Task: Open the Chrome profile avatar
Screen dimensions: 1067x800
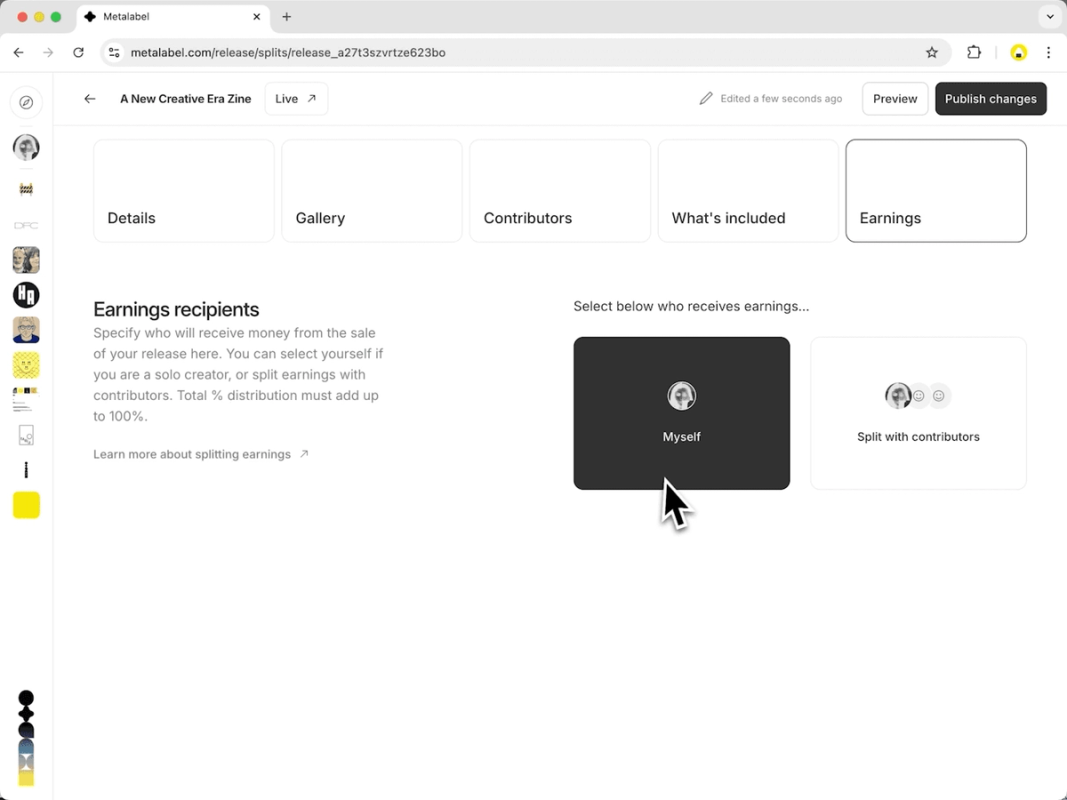Action: click(1018, 52)
